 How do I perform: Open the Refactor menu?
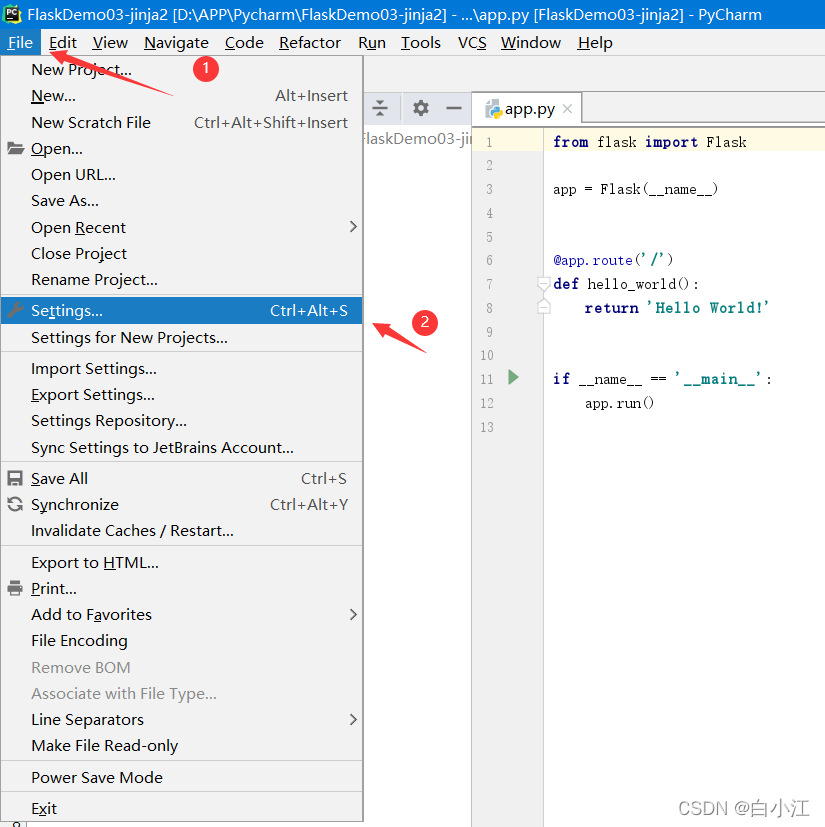[x=310, y=43]
